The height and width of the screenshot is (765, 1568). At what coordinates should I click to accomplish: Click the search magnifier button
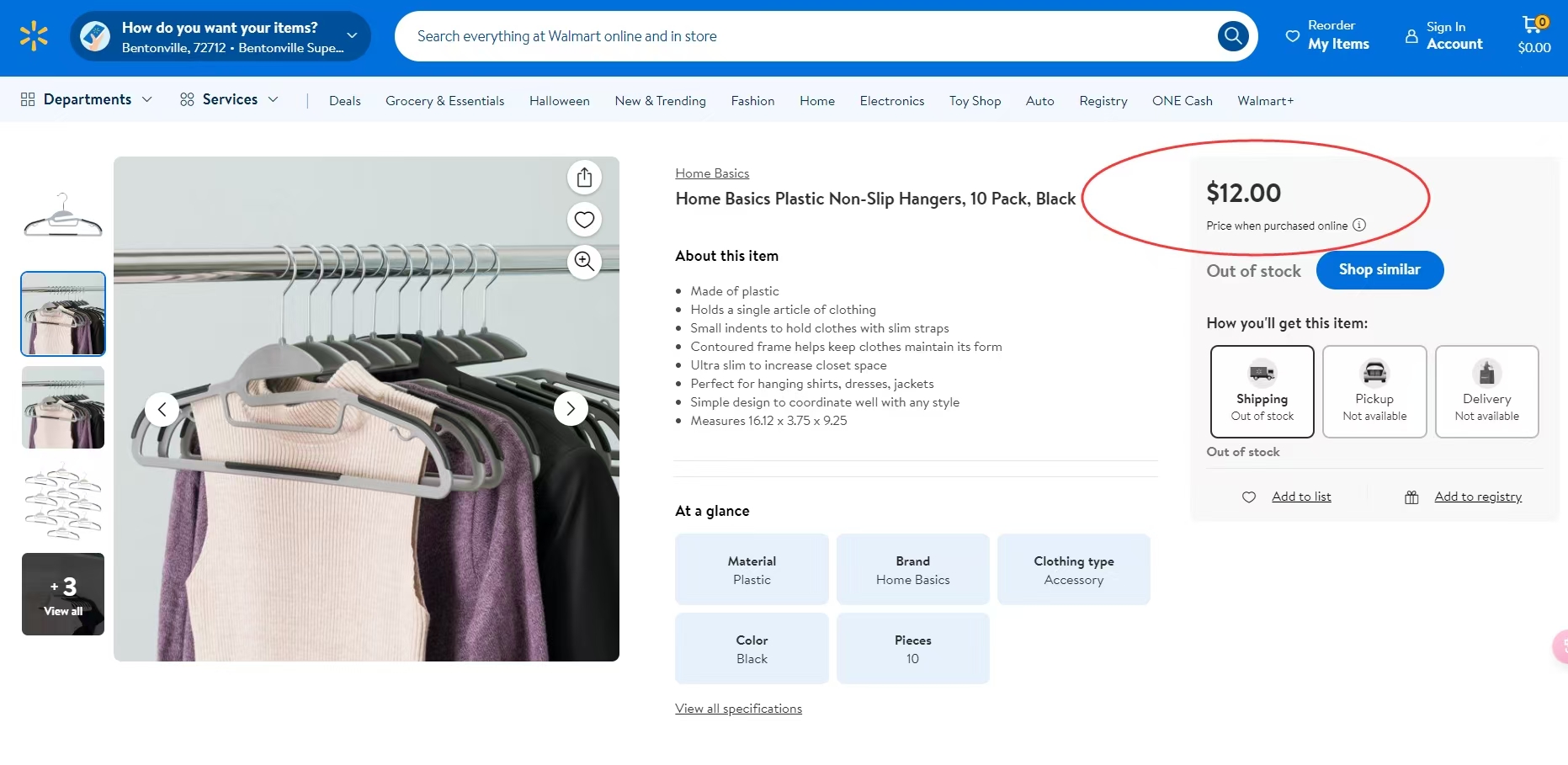pyautogui.click(x=1233, y=36)
